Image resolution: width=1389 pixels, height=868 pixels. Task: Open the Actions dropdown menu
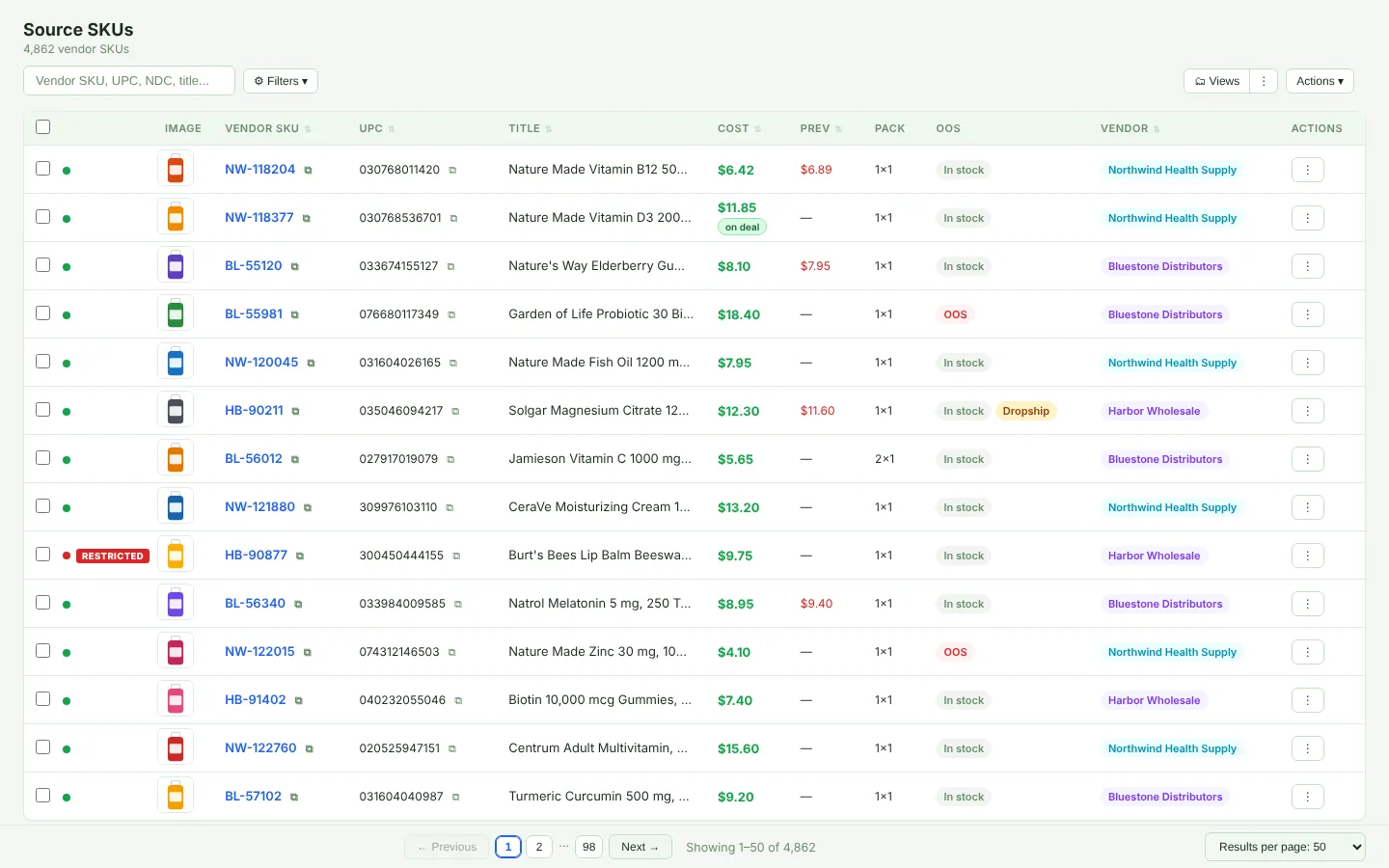tap(1320, 81)
